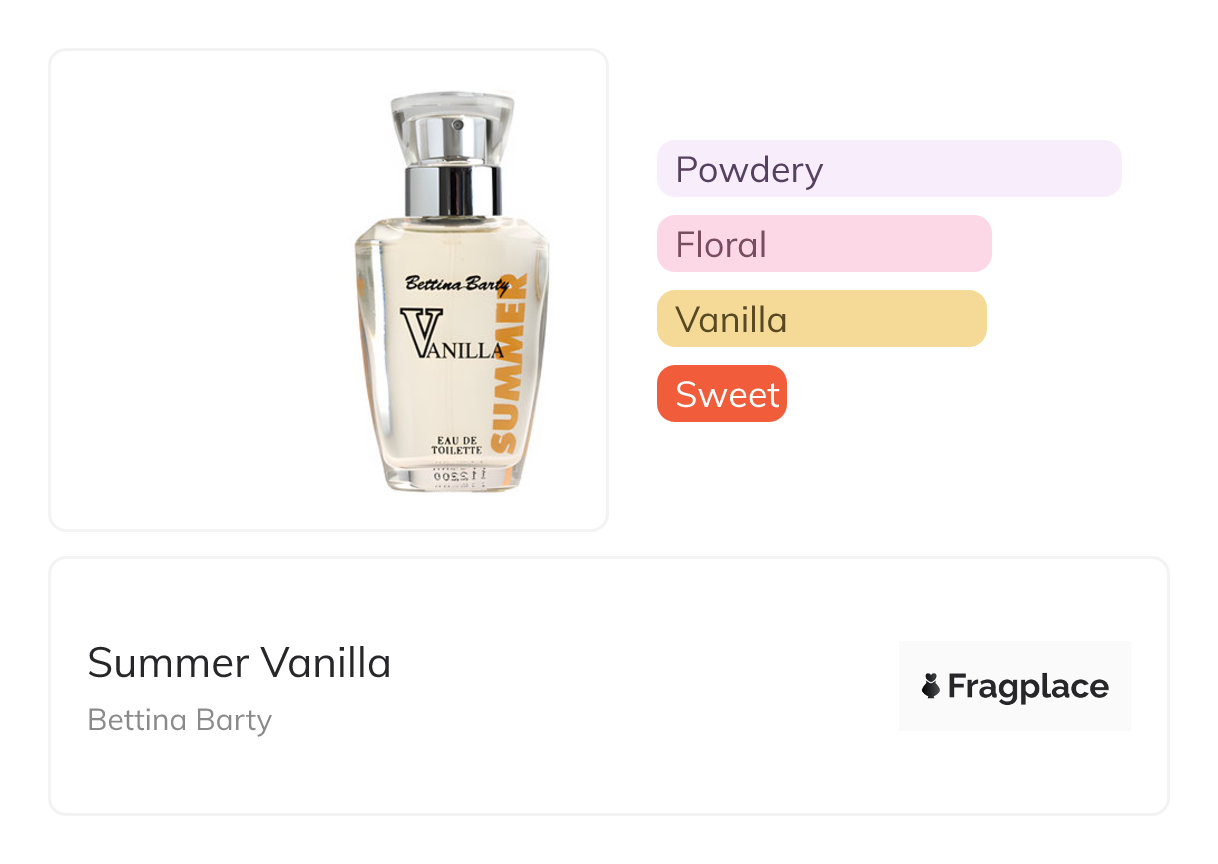Image resolution: width=1218 pixels, height=864 pixels.
Task: Click the yellow Vanilla accord bar
Action: pos(821,319)
